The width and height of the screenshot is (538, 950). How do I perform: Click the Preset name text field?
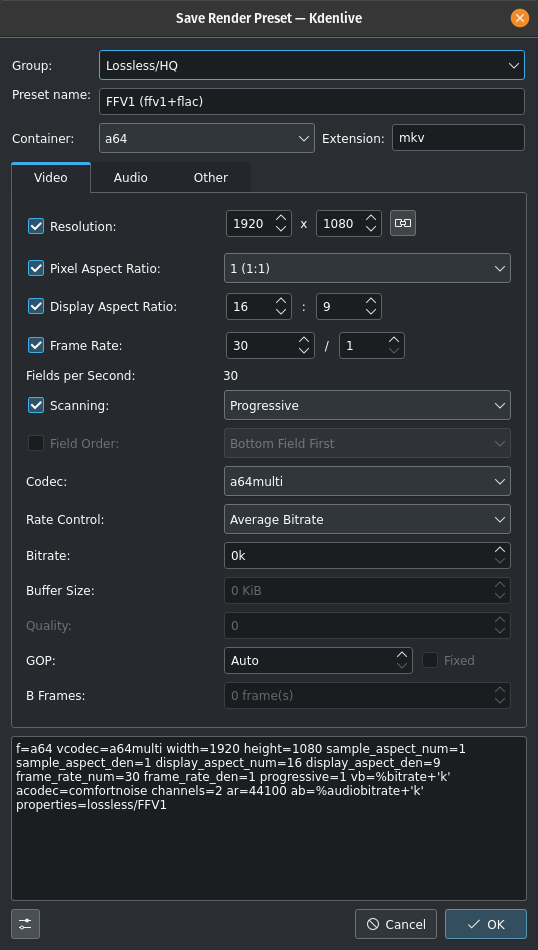[312, 102]
